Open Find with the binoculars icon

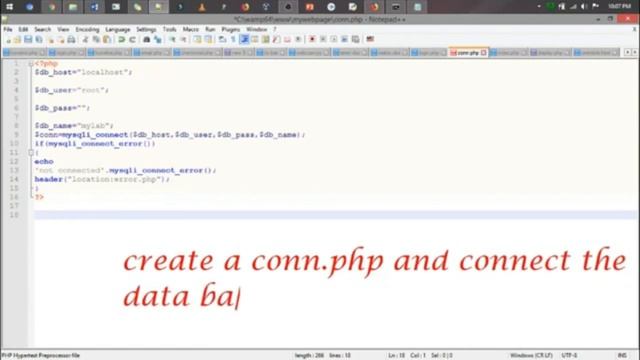147,40
